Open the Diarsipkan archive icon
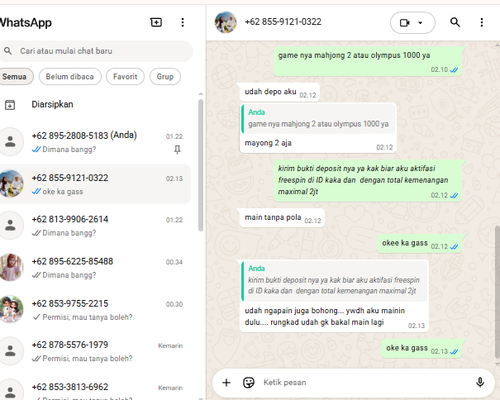Image resolution: width=500 pixels, height=400 pixels. click(10, 105)
